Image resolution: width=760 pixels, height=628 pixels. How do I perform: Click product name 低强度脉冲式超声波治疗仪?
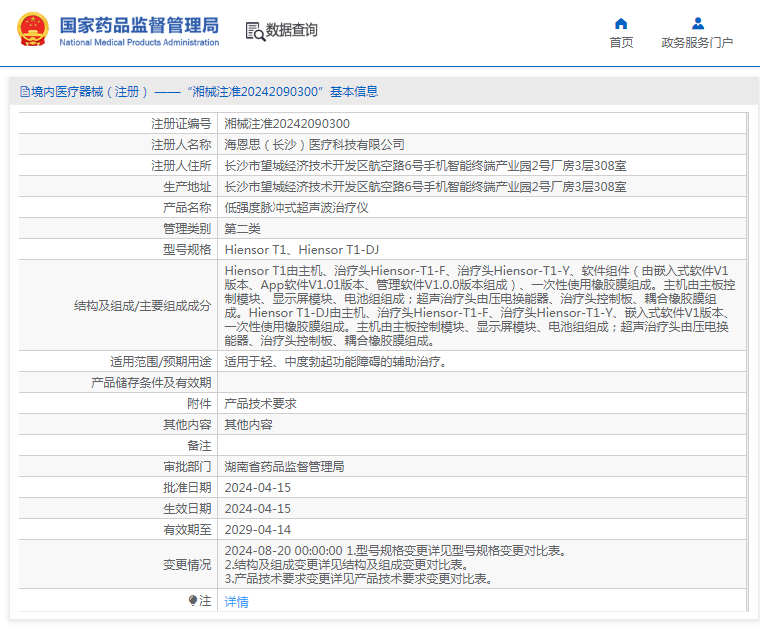pyautogui.click(x=296, y=208)
